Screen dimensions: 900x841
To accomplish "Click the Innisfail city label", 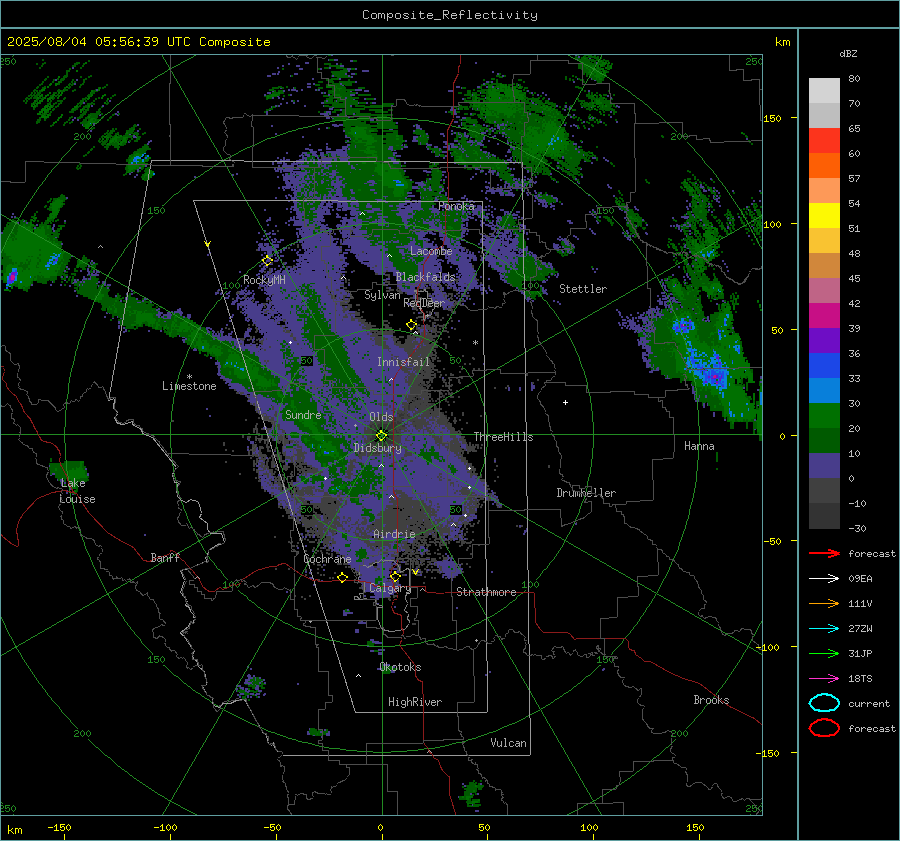I will tap(403, 362).
